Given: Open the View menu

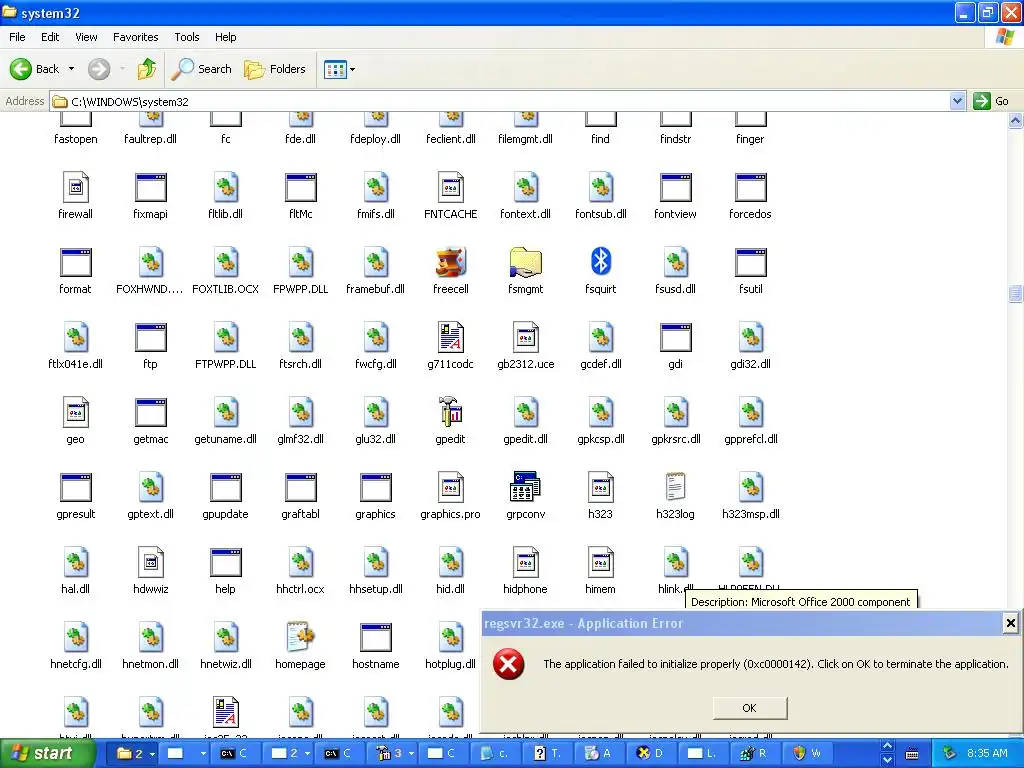Looking at the screenshot, I should point(86,37).
